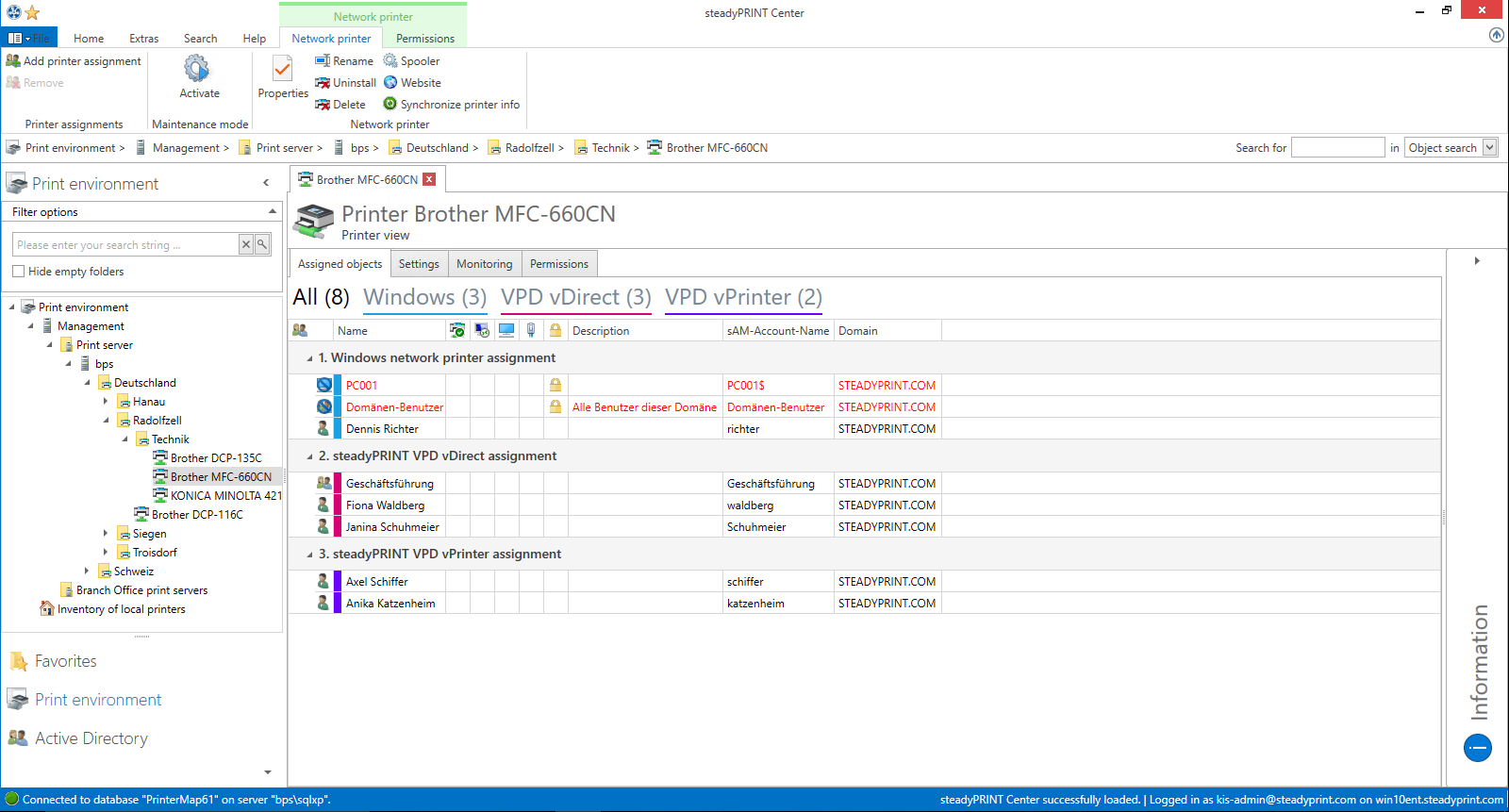Click the Rename printer icon
Image resolution: width=1509 pixels, height=812 pixels.
tap(323, 60)
